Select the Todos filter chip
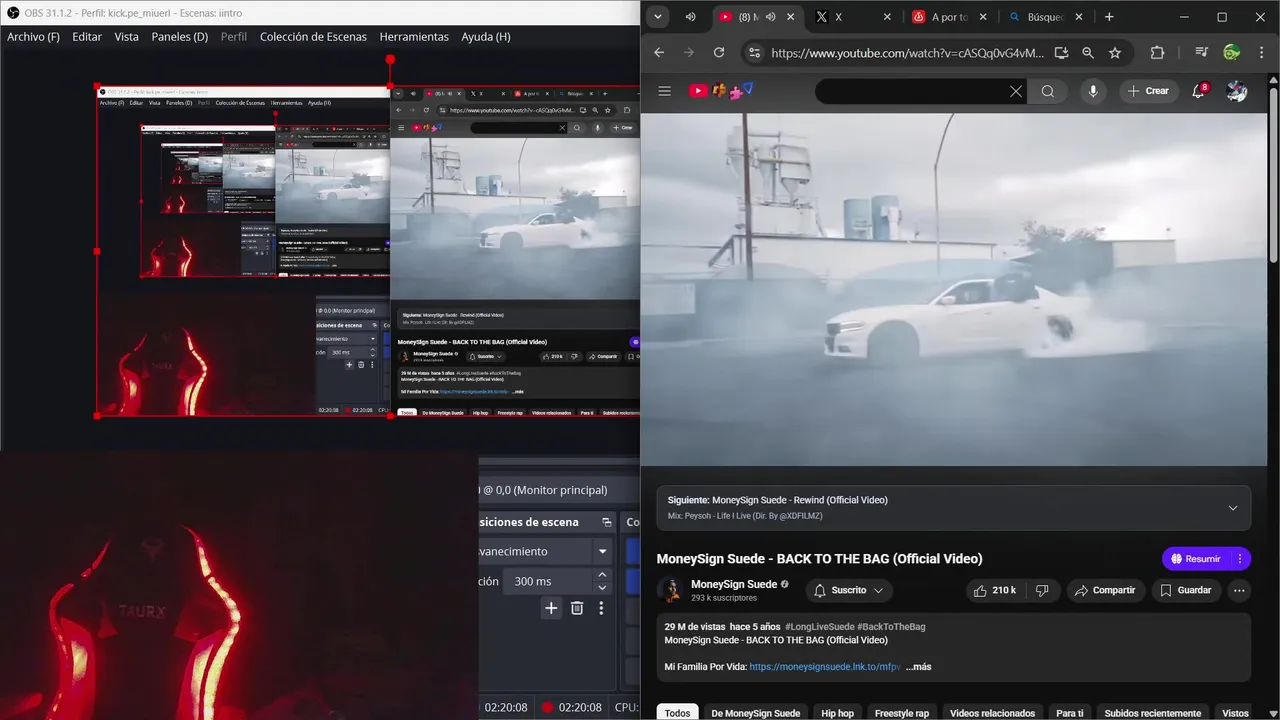The height and width of the screenshot is (720, 1280). (677, 713)
